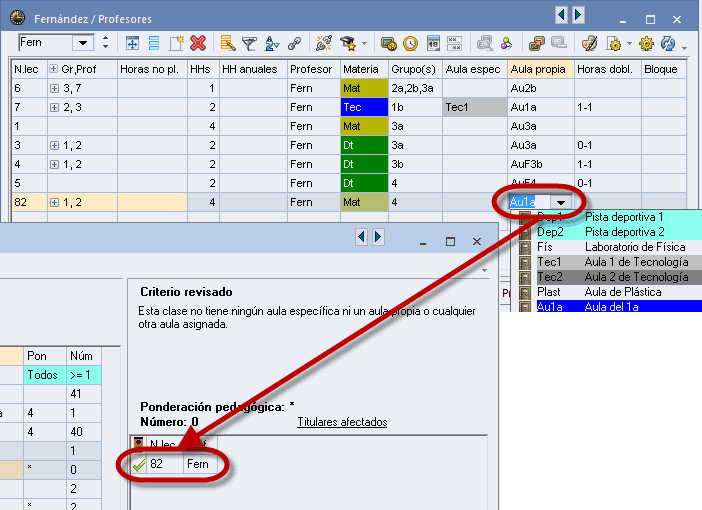The image size is (702, 510).
Task: Click the blue circular arrows refresh icon
Action: click(668, 43)
